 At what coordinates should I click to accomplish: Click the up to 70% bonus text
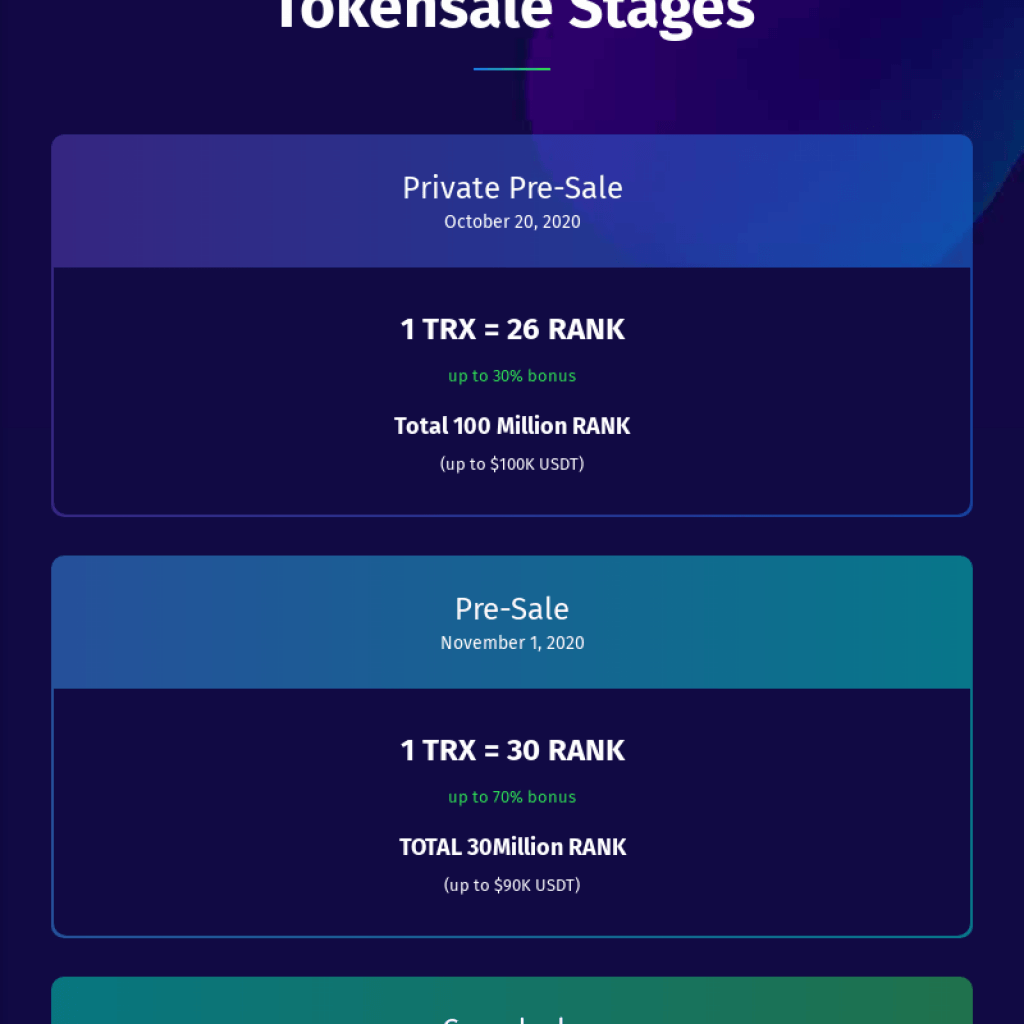(512, 797)
